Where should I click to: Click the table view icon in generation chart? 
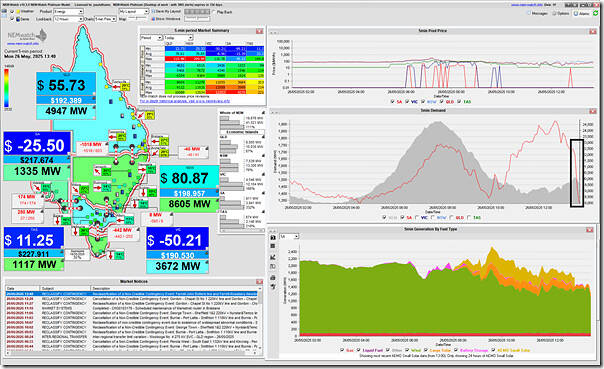[x=273, y=247]
